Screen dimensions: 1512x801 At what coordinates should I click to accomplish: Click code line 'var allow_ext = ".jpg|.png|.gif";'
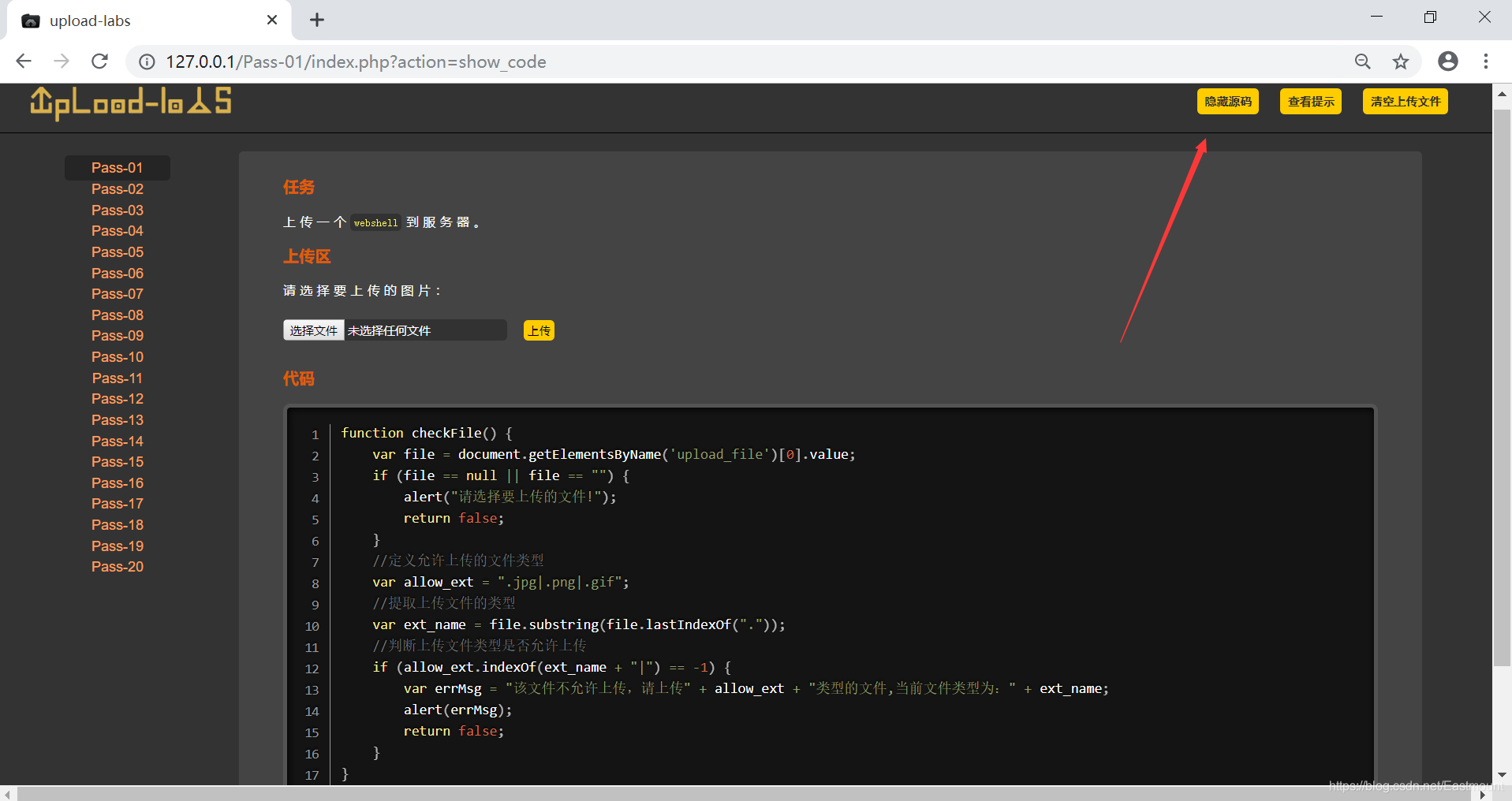tap(501, 582)
